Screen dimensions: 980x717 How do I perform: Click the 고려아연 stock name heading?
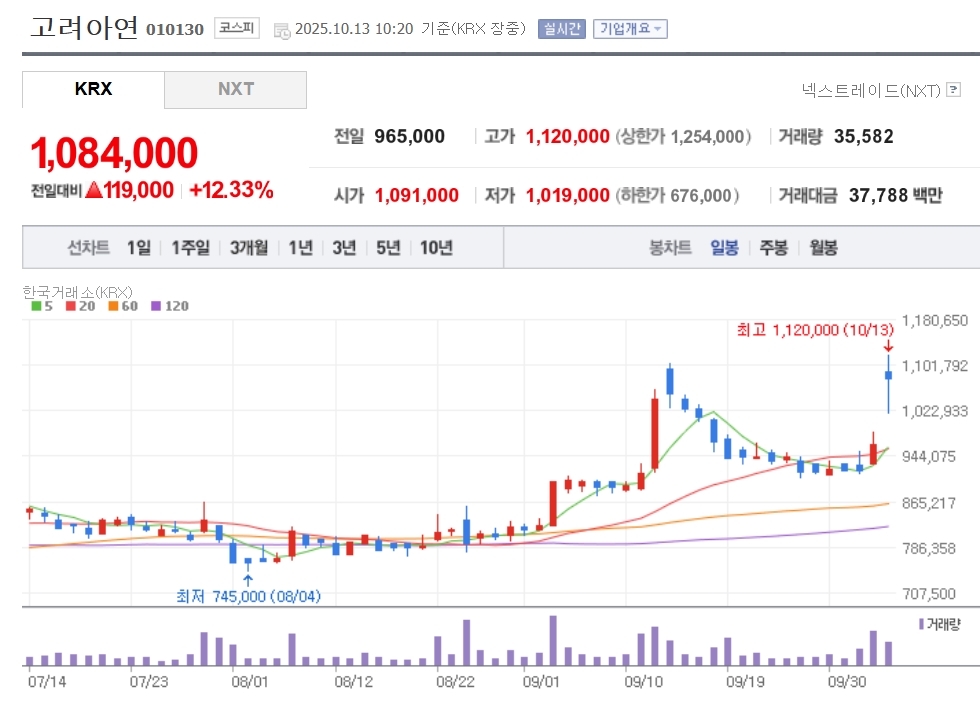84,28
